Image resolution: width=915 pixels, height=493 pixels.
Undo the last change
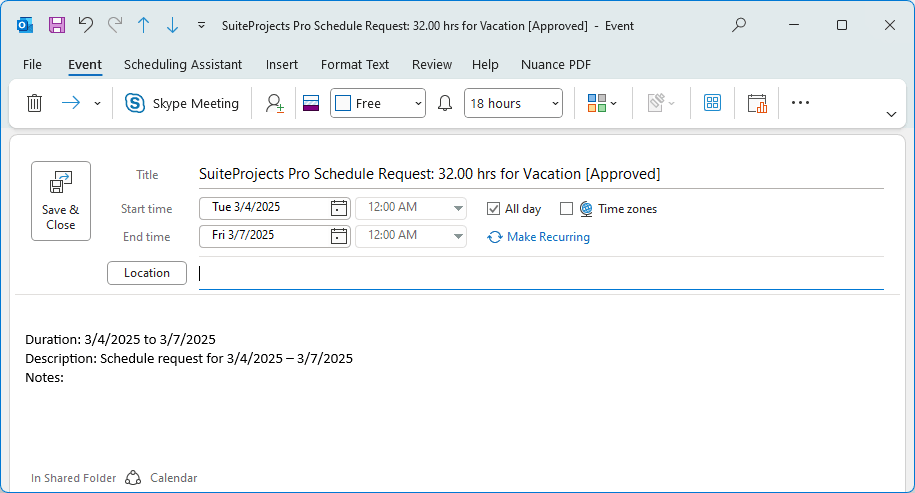coord(86,25)
